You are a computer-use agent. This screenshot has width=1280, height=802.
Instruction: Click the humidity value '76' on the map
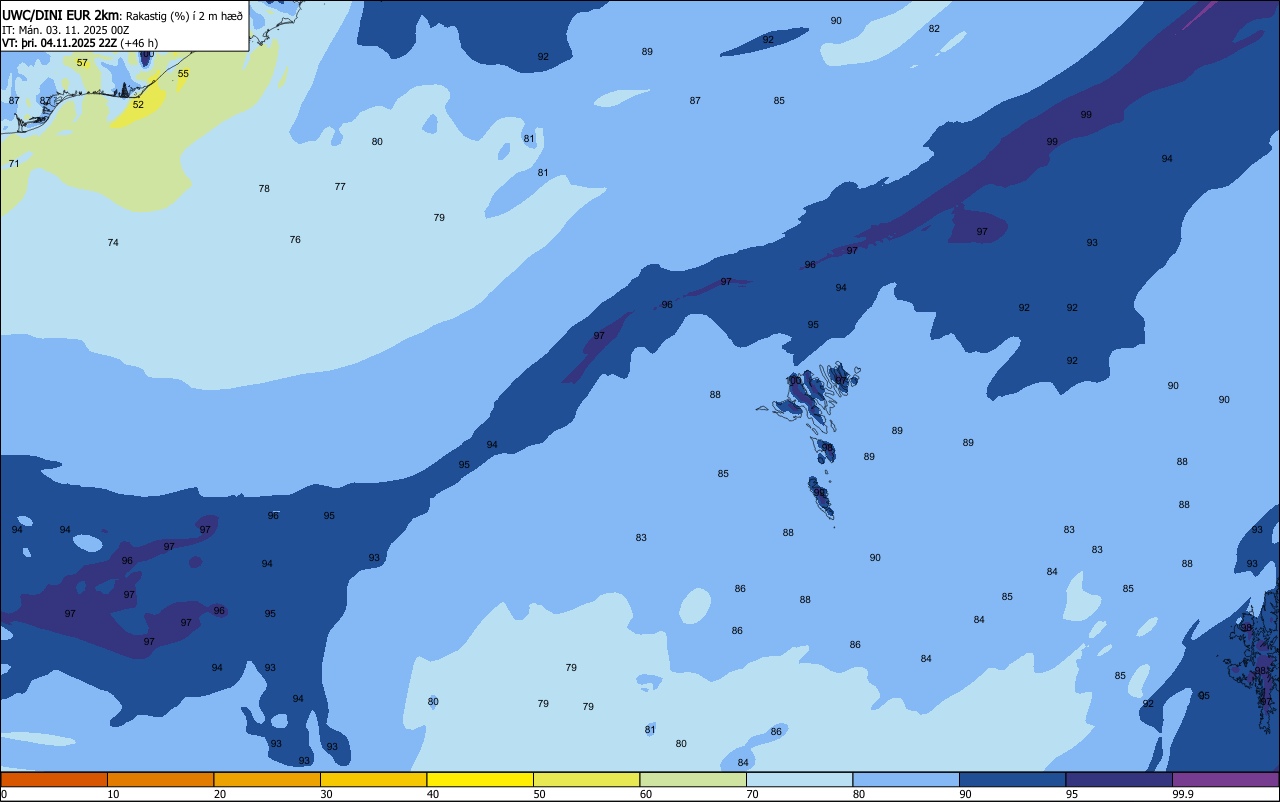coord(295,240)
